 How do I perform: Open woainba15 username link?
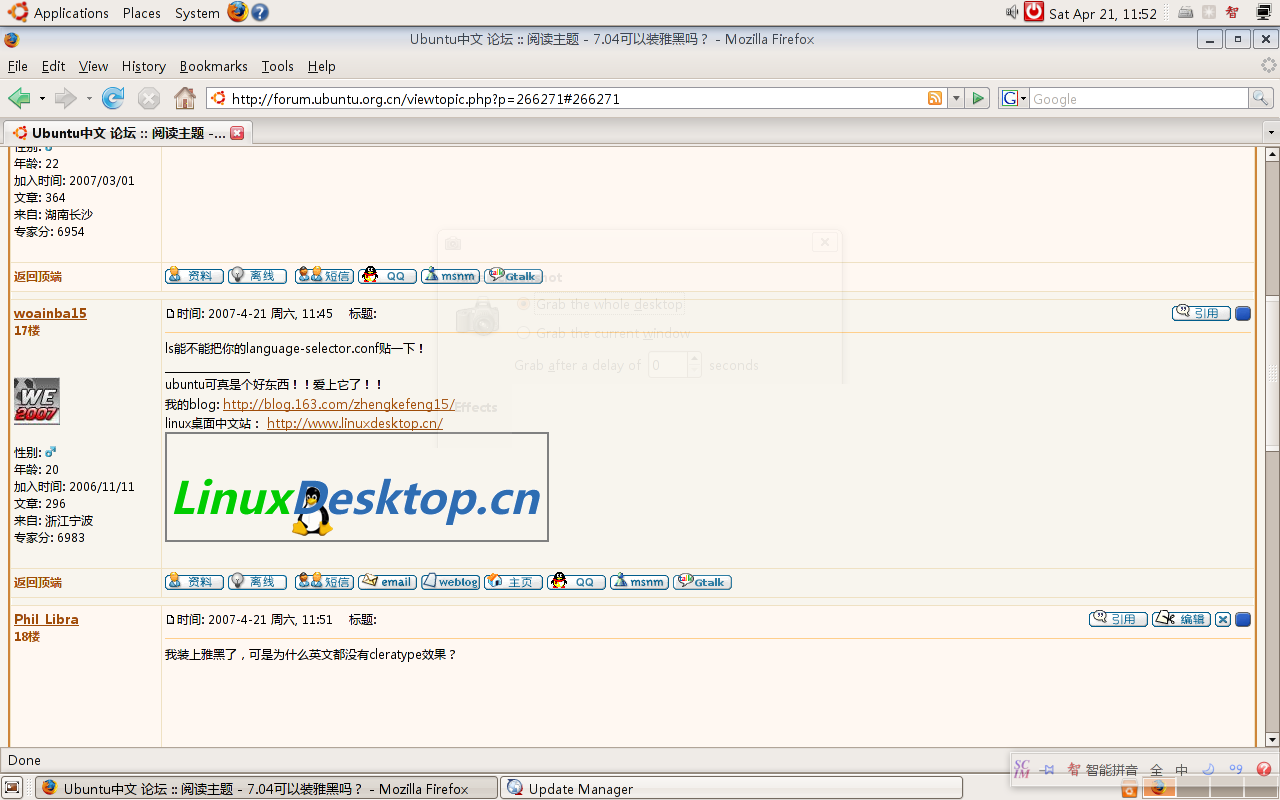[x=50, y=313]
